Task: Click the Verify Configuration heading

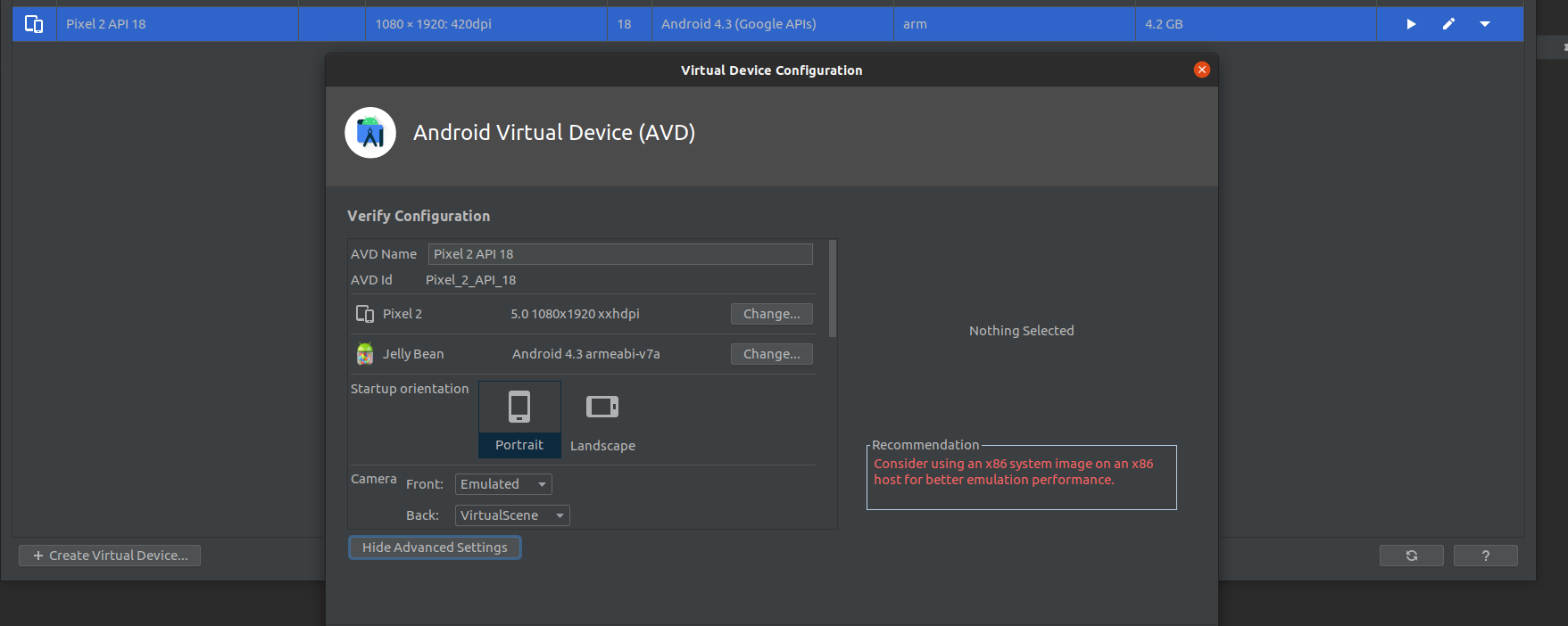Action: [x=419, y=216]
